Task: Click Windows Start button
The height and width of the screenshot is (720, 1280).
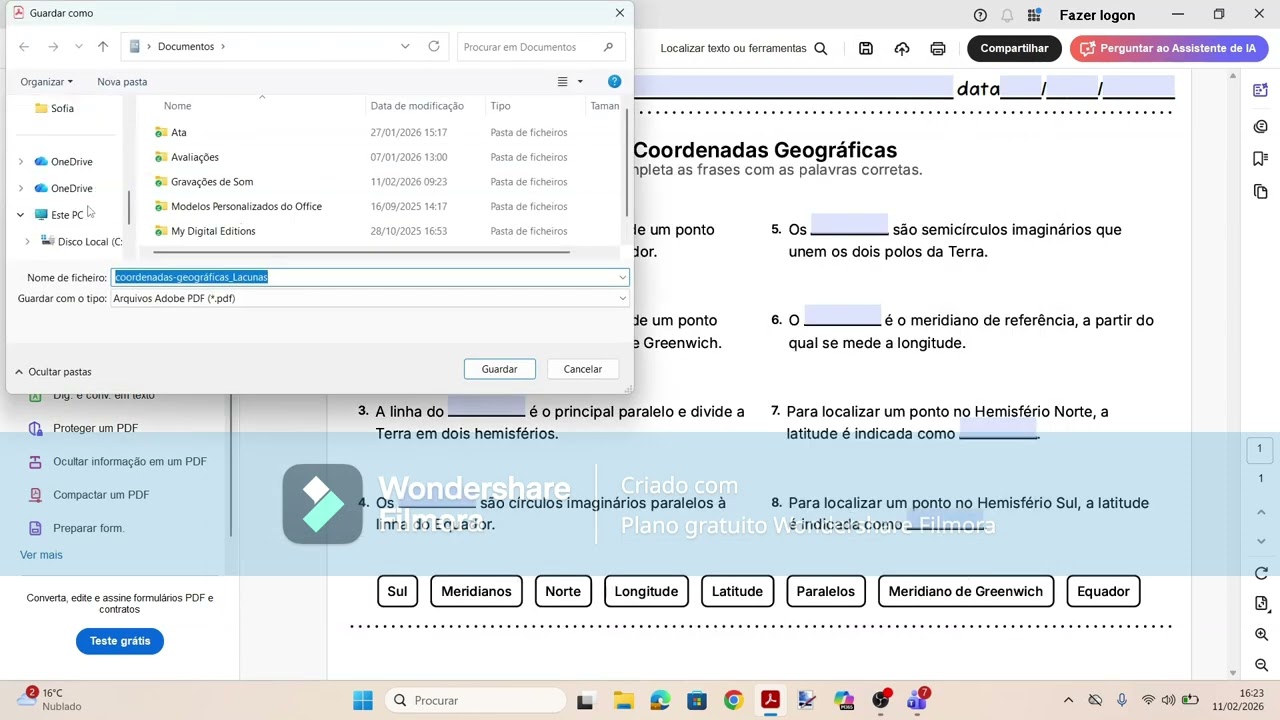Action: click(x=363, y=701)
